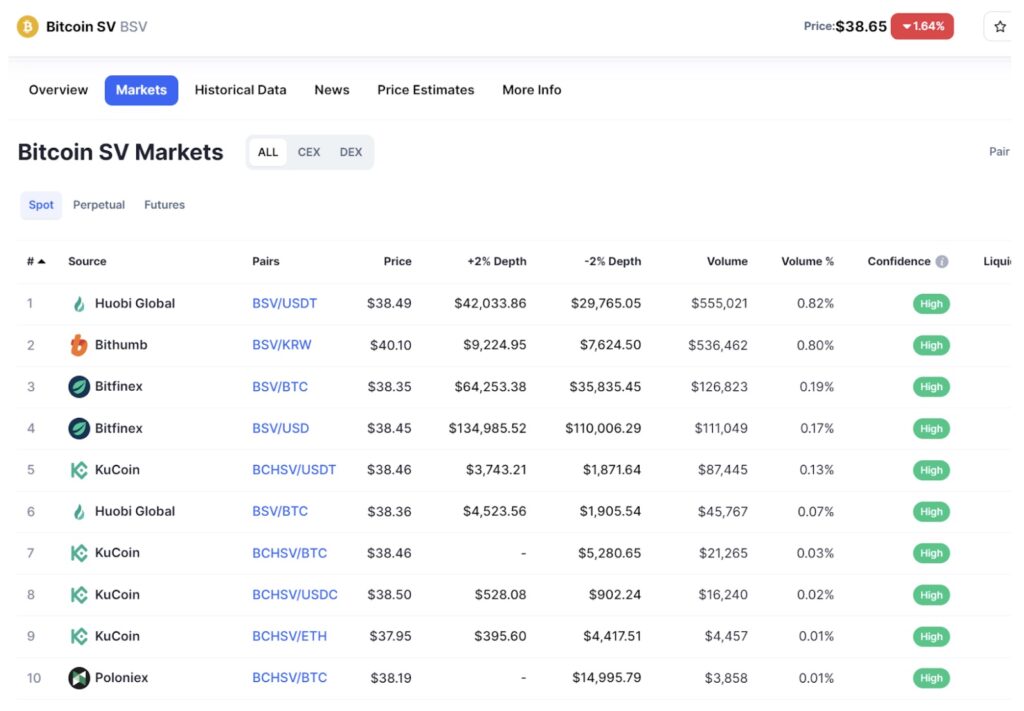Viewport: 1024px width, 711px height.
Task: Open the BCHSV/ETH pair link
Action: (289, 636)
